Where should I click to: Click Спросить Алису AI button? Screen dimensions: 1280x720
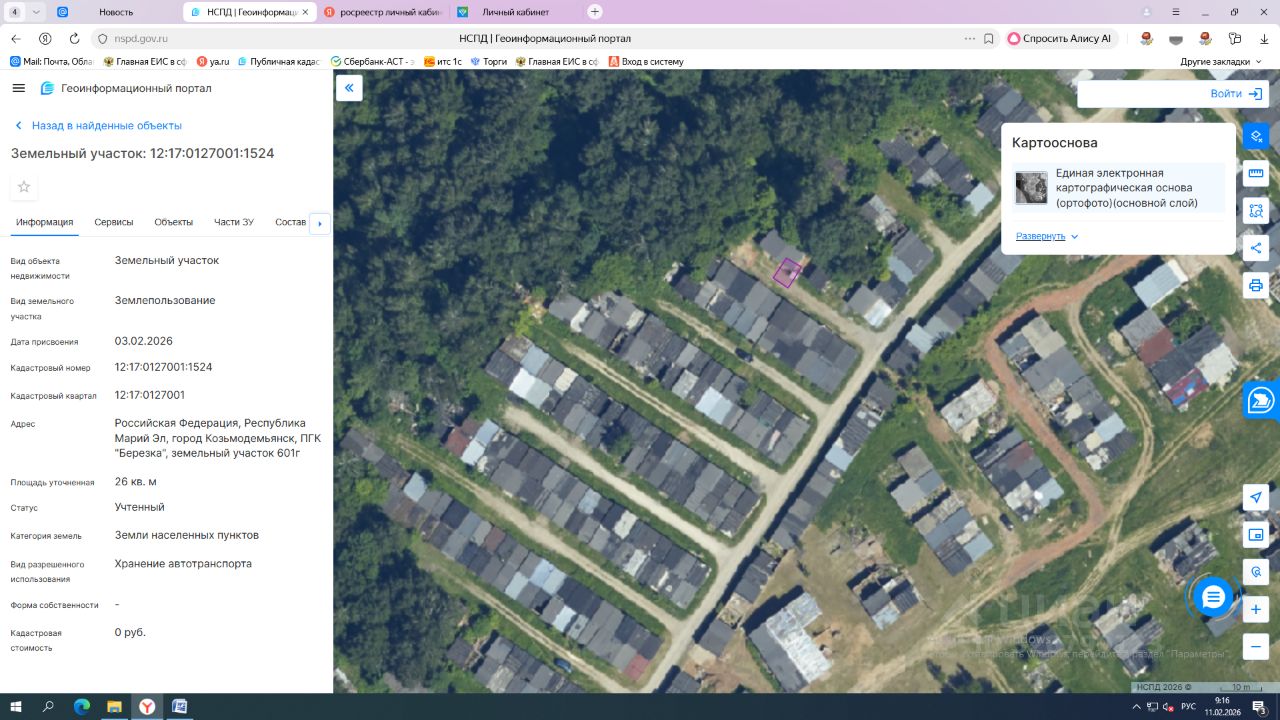[x=1059, y=38]
